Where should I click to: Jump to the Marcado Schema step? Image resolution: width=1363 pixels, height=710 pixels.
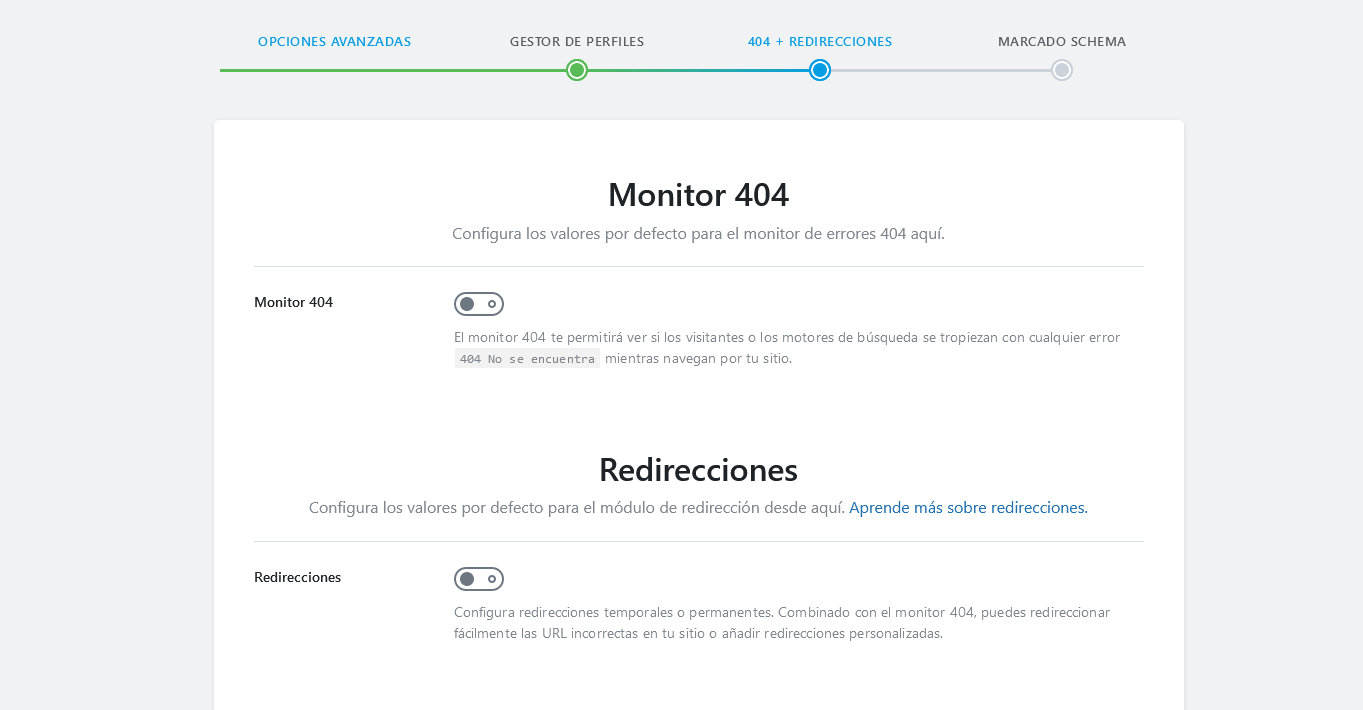(1061, 42)
